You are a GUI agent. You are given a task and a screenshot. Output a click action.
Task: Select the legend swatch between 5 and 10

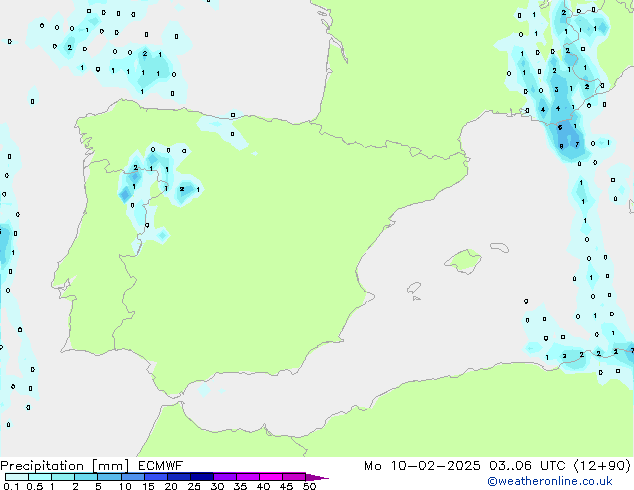pos(110,477)
